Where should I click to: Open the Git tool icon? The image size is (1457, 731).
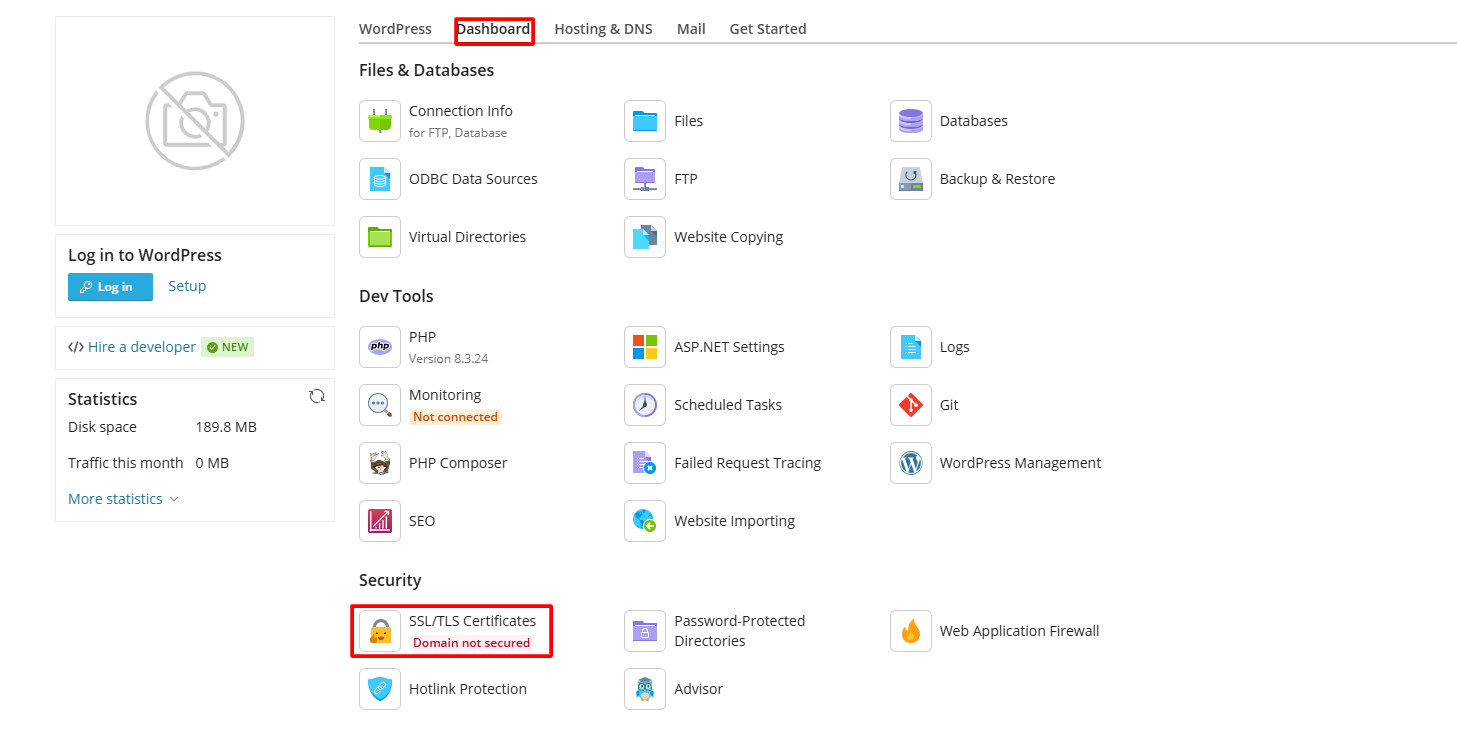click(x=910, y=405)
